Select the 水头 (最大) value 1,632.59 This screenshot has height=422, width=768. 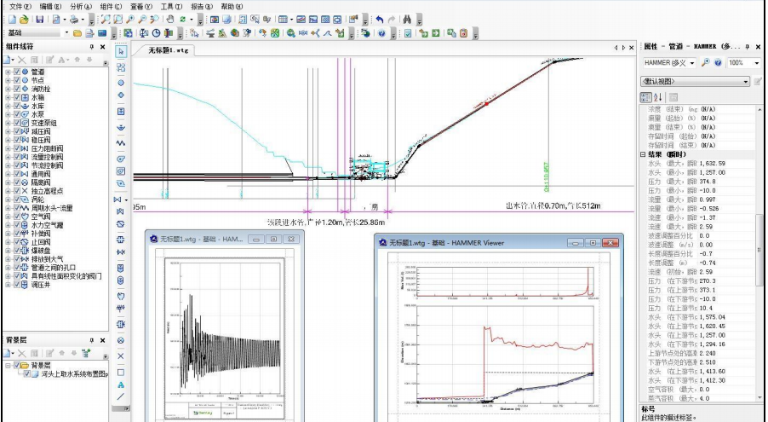point(713,164)
